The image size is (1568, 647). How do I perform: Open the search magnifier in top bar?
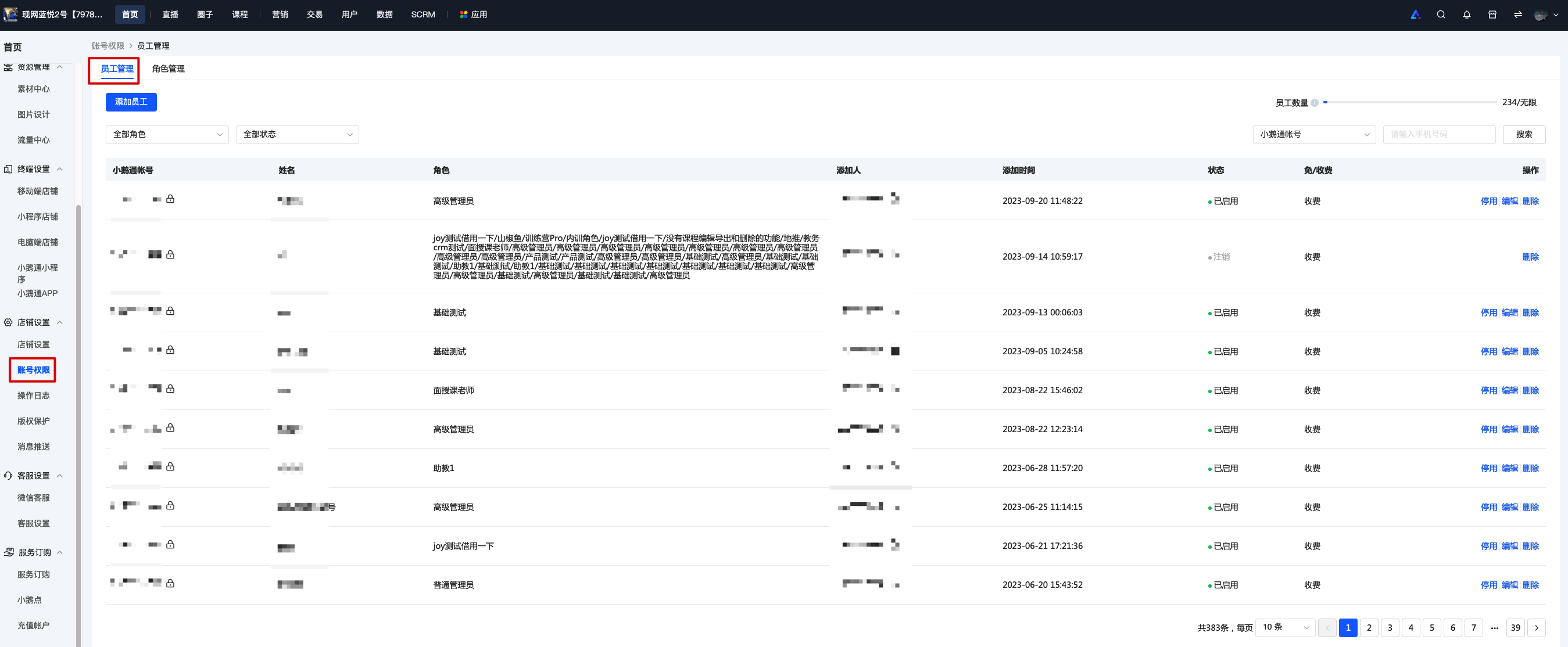click(1441, 15)
